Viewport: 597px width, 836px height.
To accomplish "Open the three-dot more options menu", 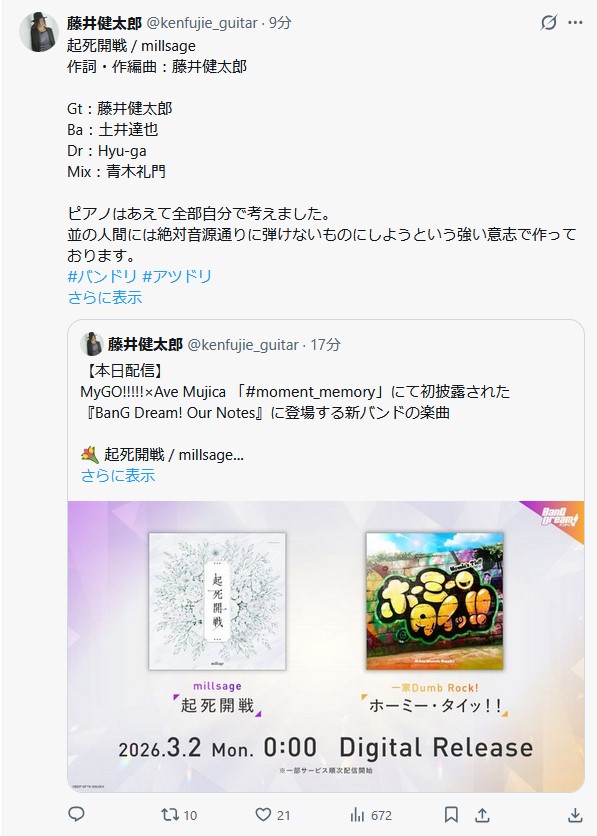I will (575, 23).
